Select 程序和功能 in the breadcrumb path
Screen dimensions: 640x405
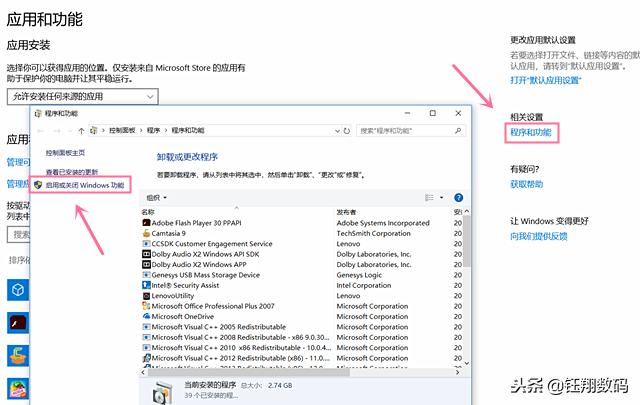coord(188,130)
